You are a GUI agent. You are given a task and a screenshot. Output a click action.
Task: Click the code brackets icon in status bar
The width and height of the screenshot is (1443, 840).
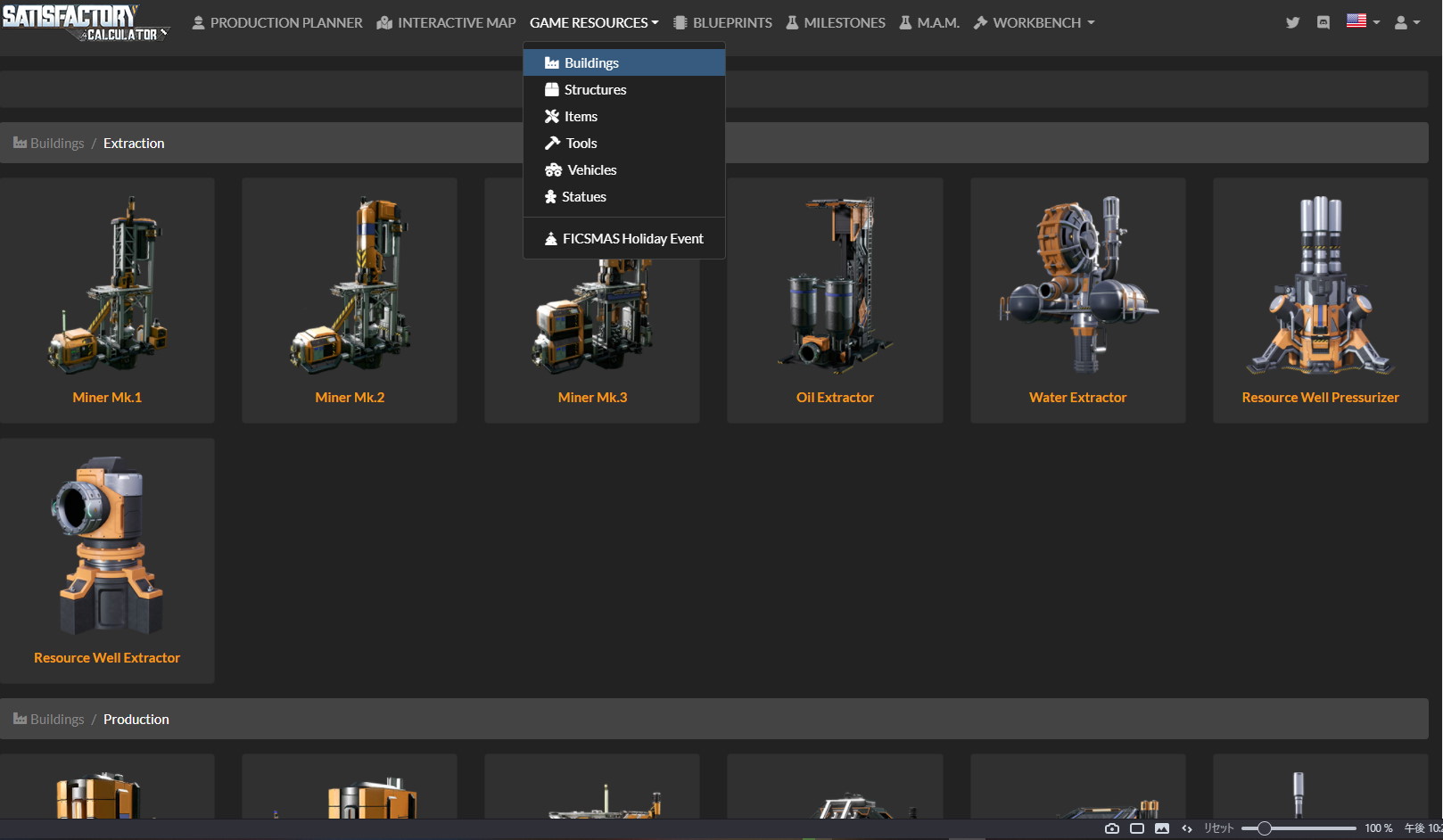click(1187, 828)
